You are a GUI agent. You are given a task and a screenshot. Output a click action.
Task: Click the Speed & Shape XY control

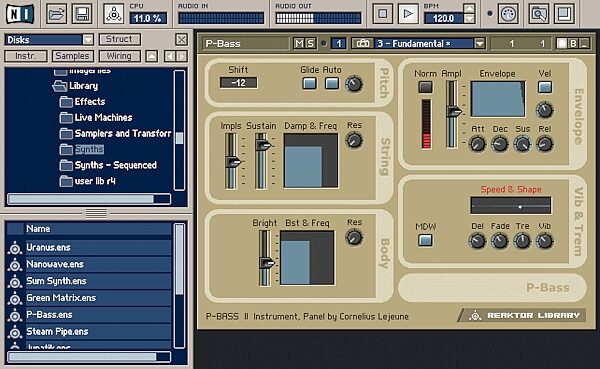(511, 206)
